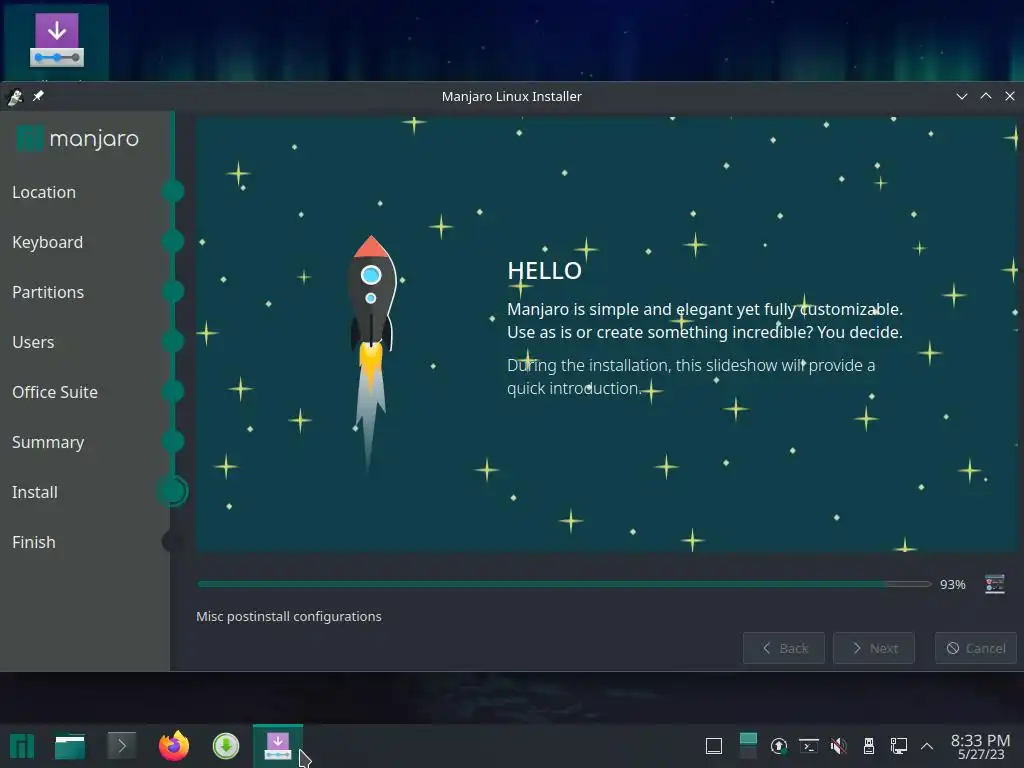Select the Install step in the sidebar
This screenshot has height=768, width=1024.
(35, 492)
